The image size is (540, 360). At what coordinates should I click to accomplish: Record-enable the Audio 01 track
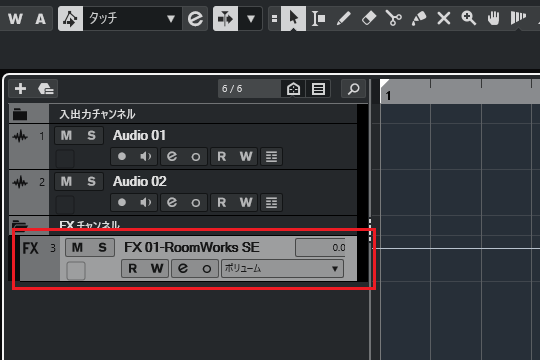tap(122, 156)
